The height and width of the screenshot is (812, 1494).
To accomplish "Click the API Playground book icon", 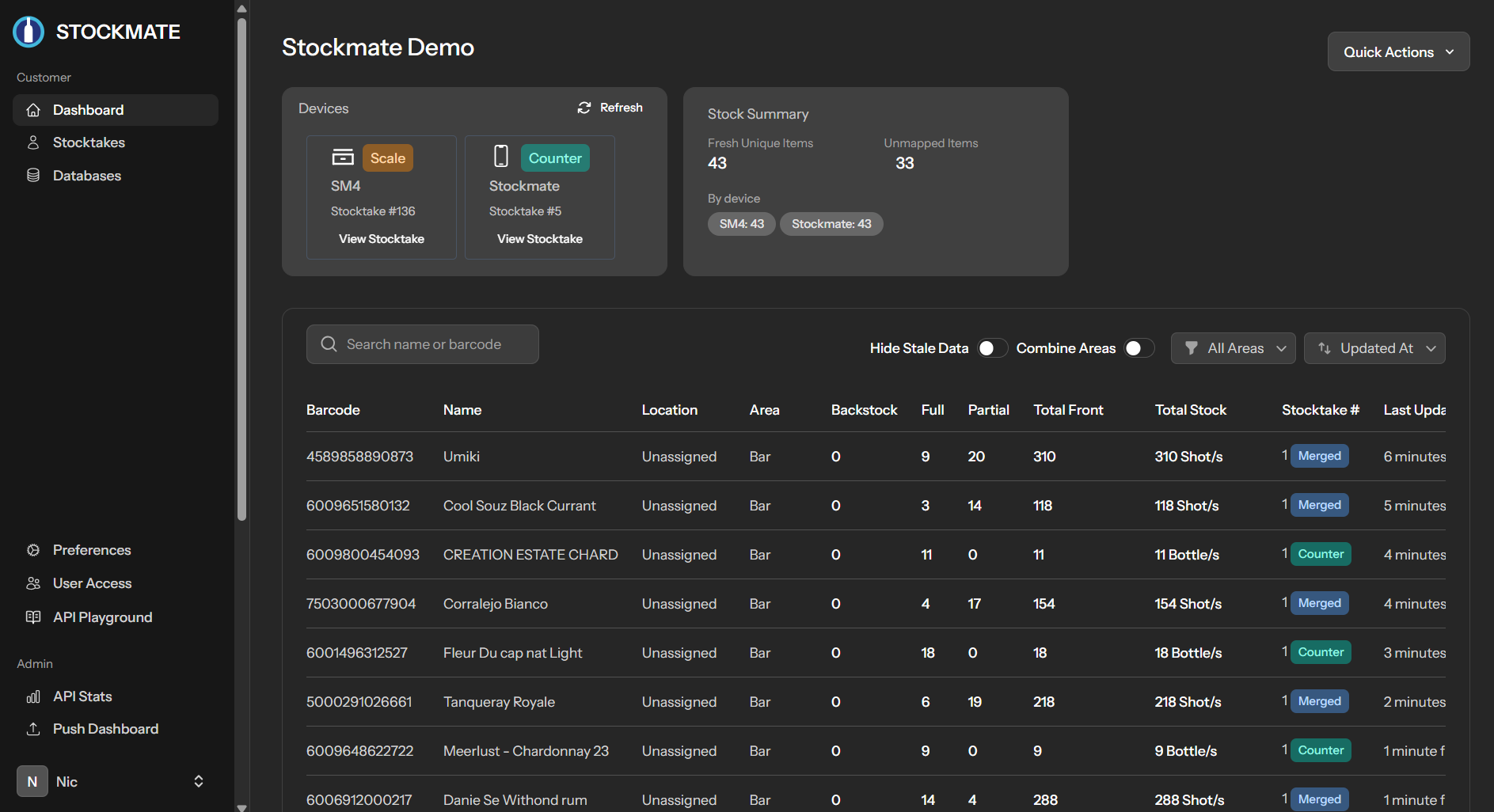I will tap(33, 617).
